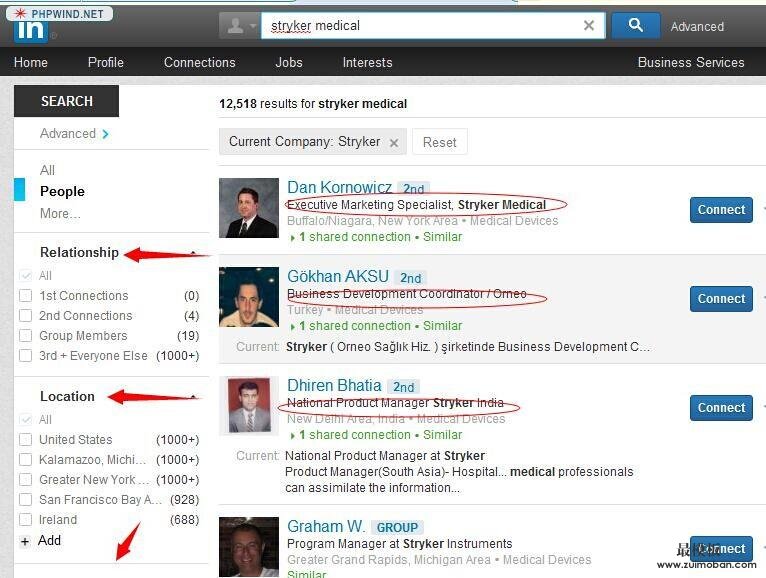Open Graham W. profile photo

pyautogui.click(x=249, y=547)
